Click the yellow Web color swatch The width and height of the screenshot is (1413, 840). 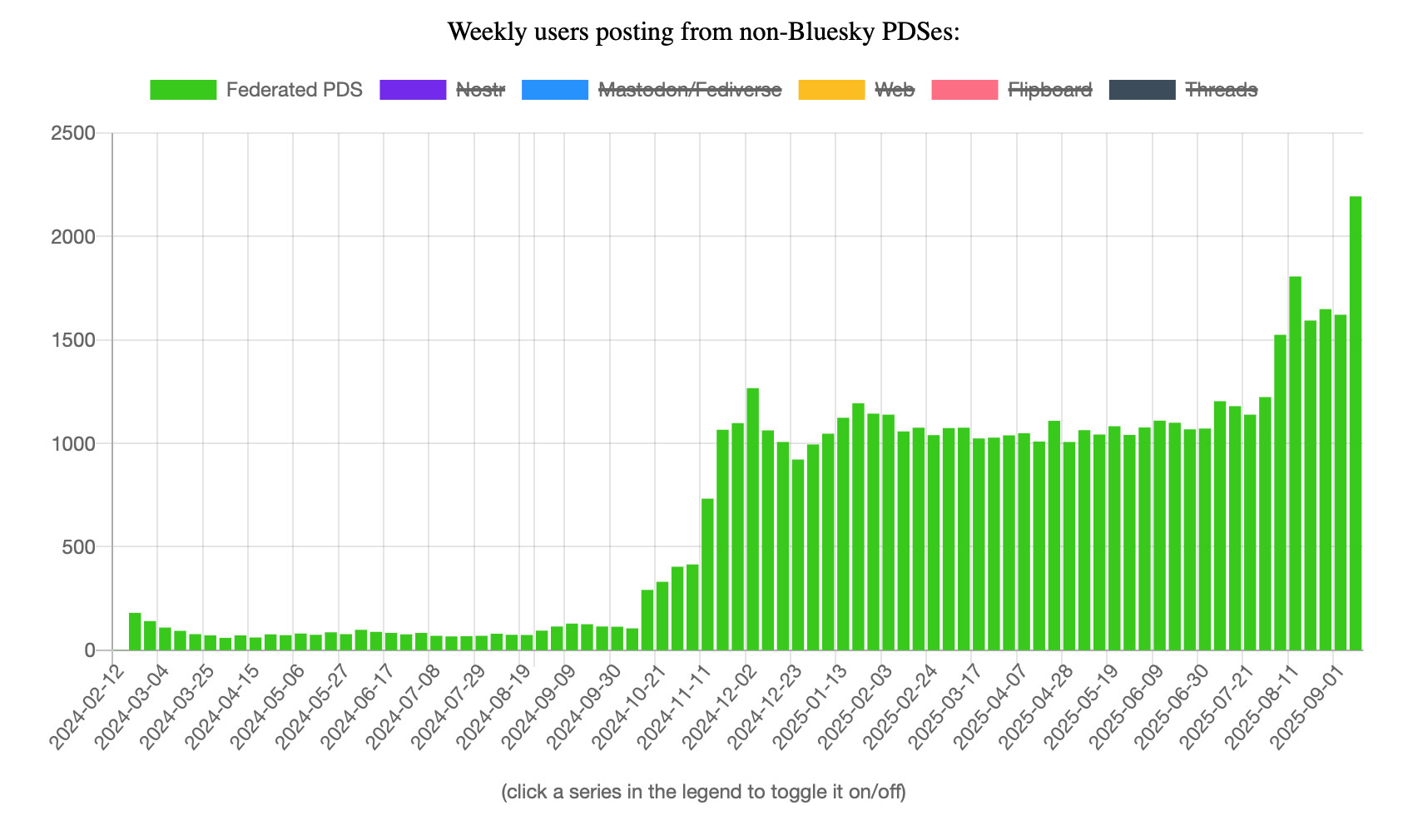tap(831, 90)
